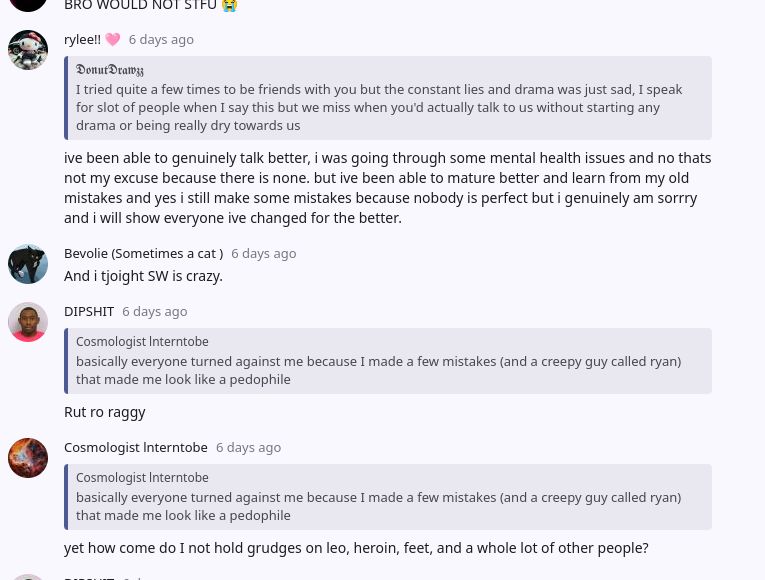The width and height of the screenshot is (765, 580).
Task: Click rylee!!'s profile avatar
Action: coord(28,50)
